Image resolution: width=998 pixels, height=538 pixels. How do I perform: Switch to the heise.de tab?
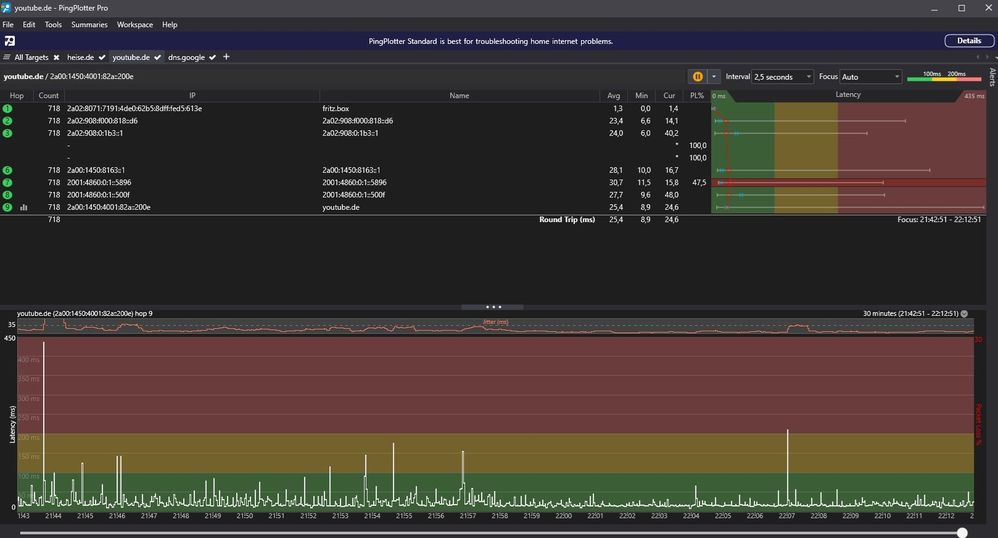click(80, 57)
